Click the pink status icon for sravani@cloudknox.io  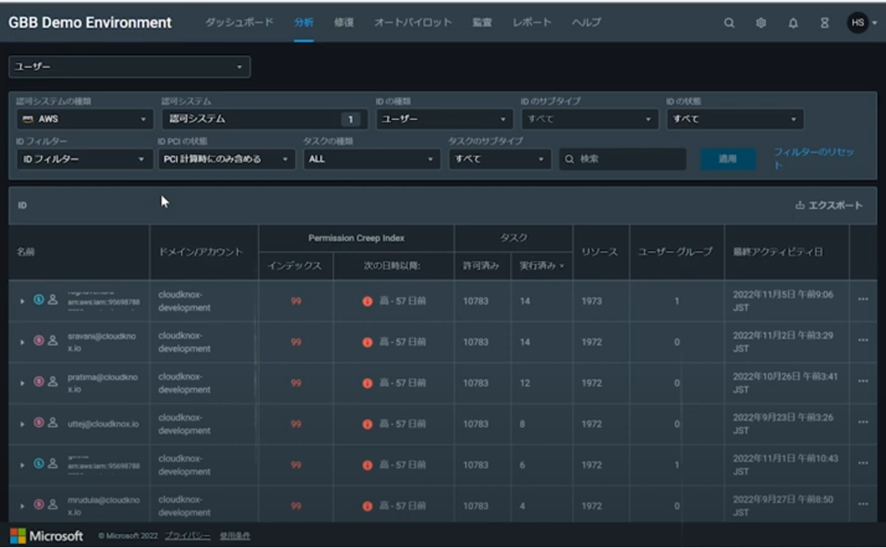[x=39, y=341]
